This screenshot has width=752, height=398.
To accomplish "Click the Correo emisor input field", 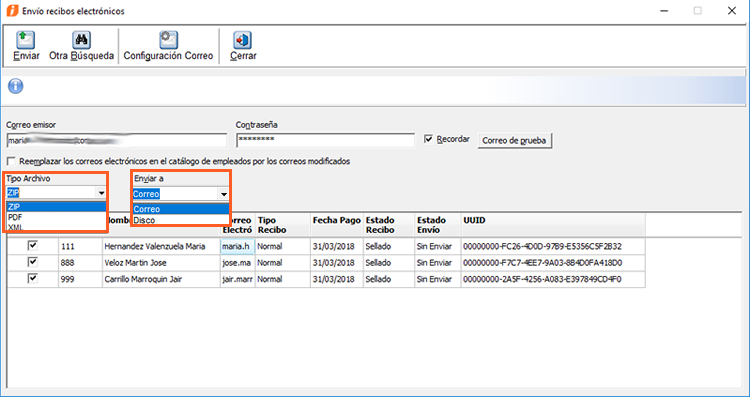I will (x=117, y=140).
